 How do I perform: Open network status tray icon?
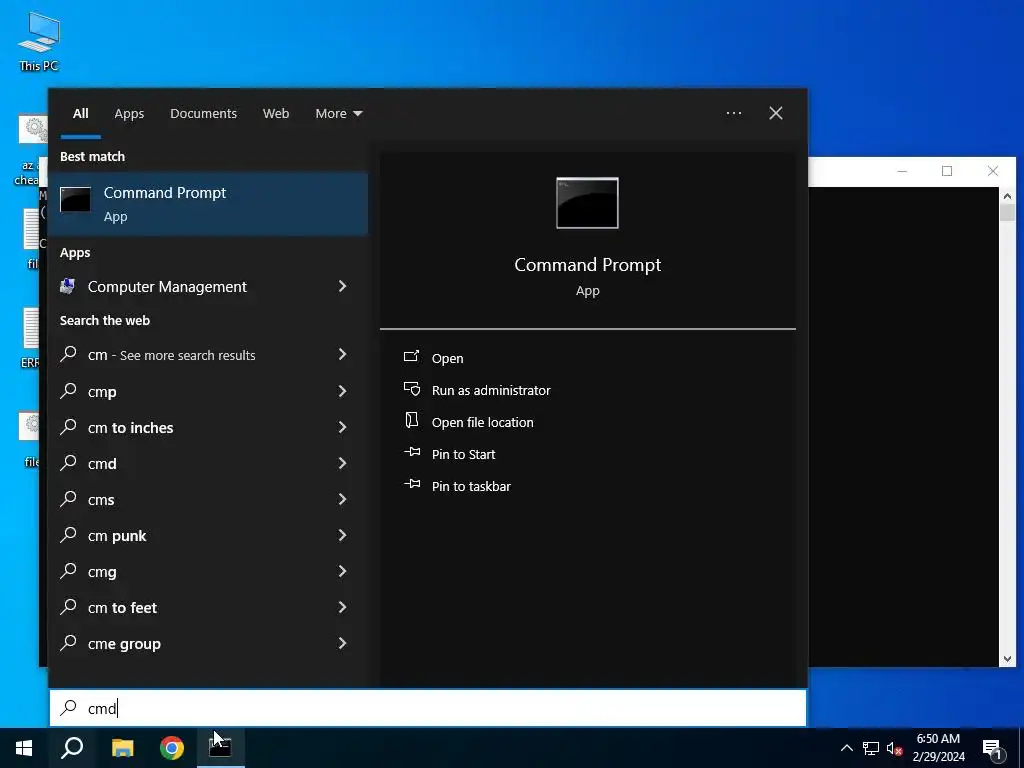871,748
